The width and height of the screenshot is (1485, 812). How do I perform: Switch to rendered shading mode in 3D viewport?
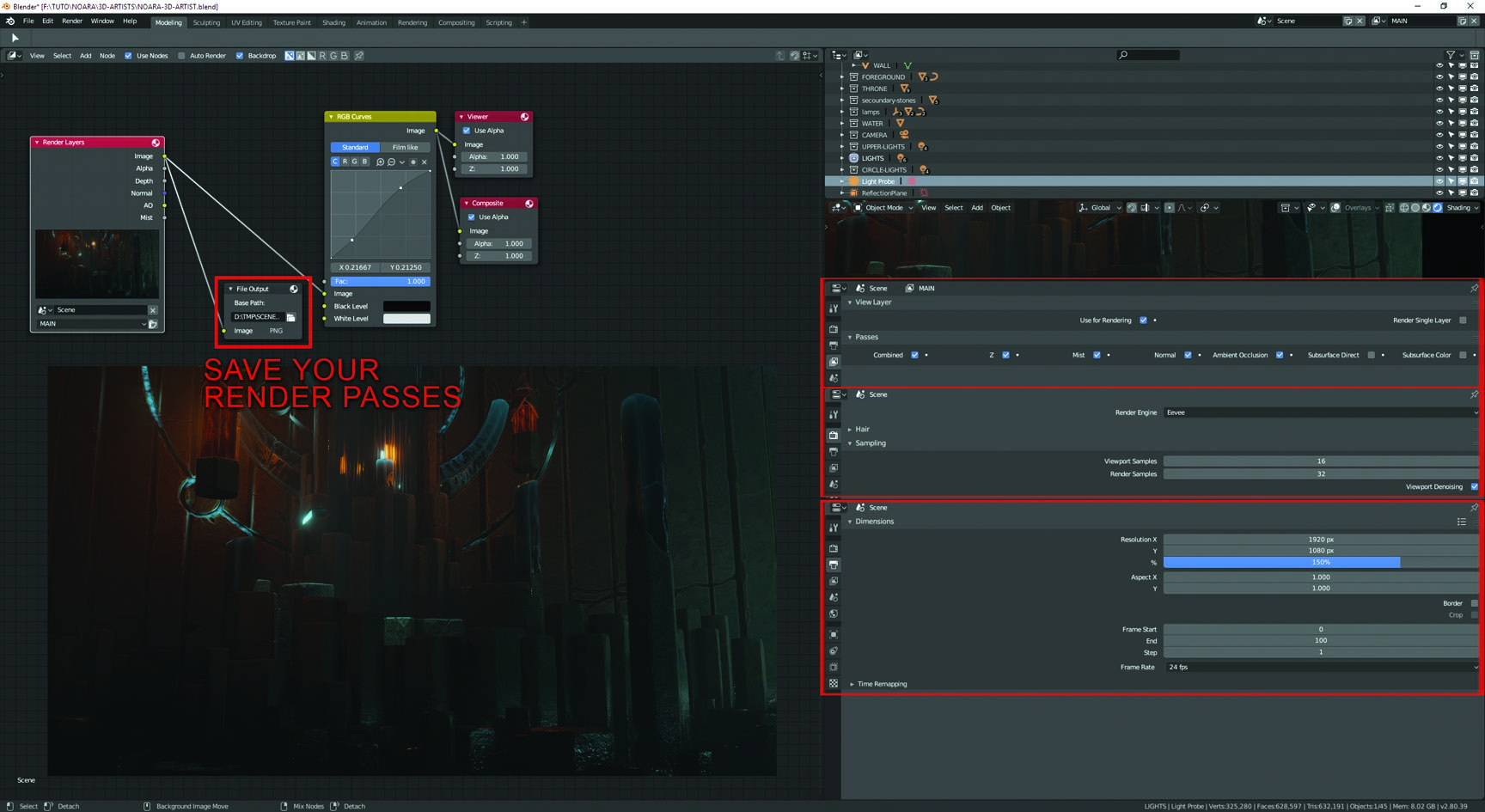1437,208
